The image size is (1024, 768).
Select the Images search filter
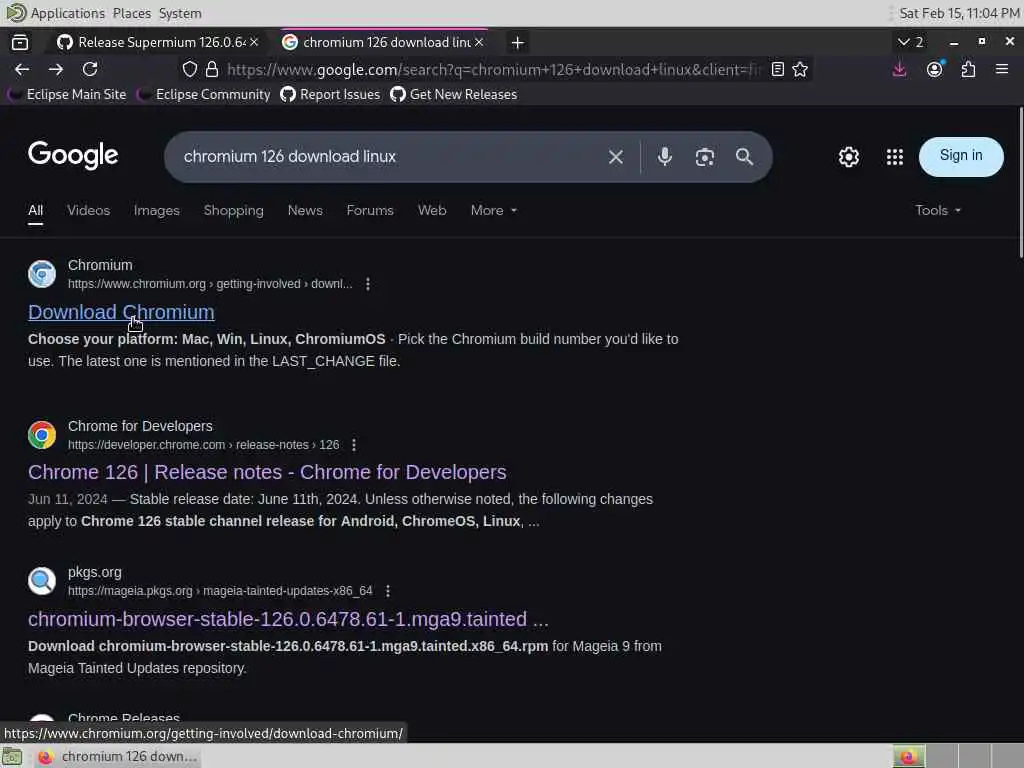pyautogui.click(x=157, y=210)
